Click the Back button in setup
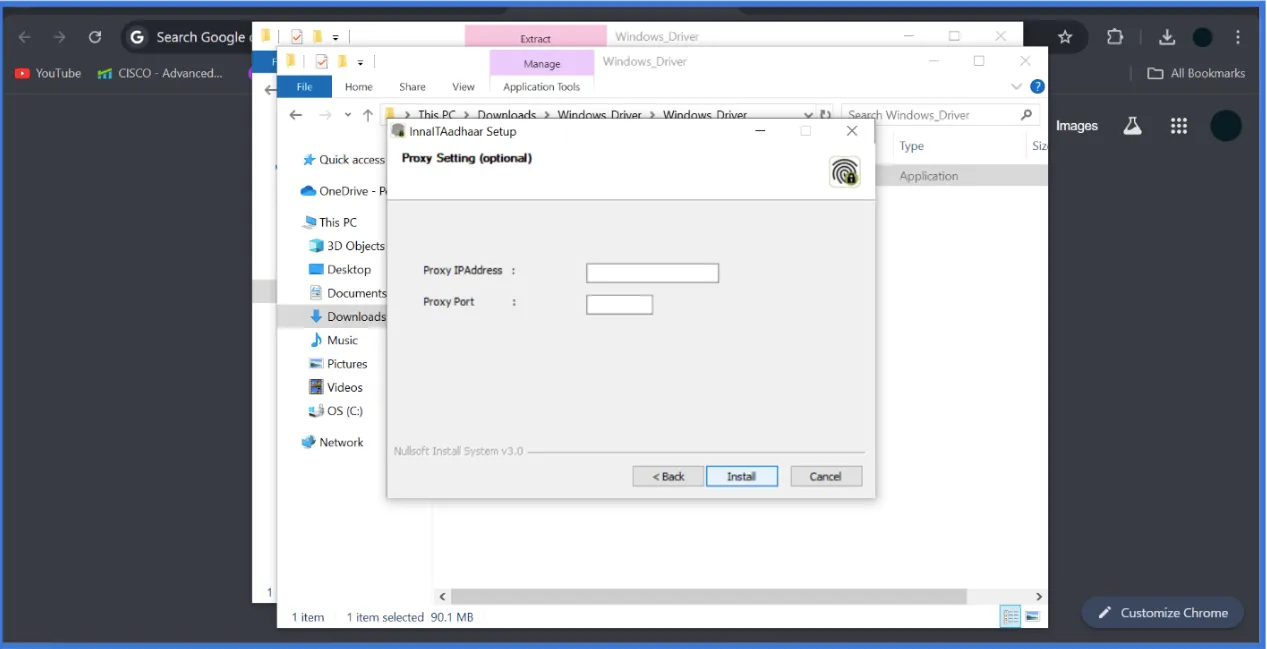Screen dimensions: 1267x649 tap(668, 476)
